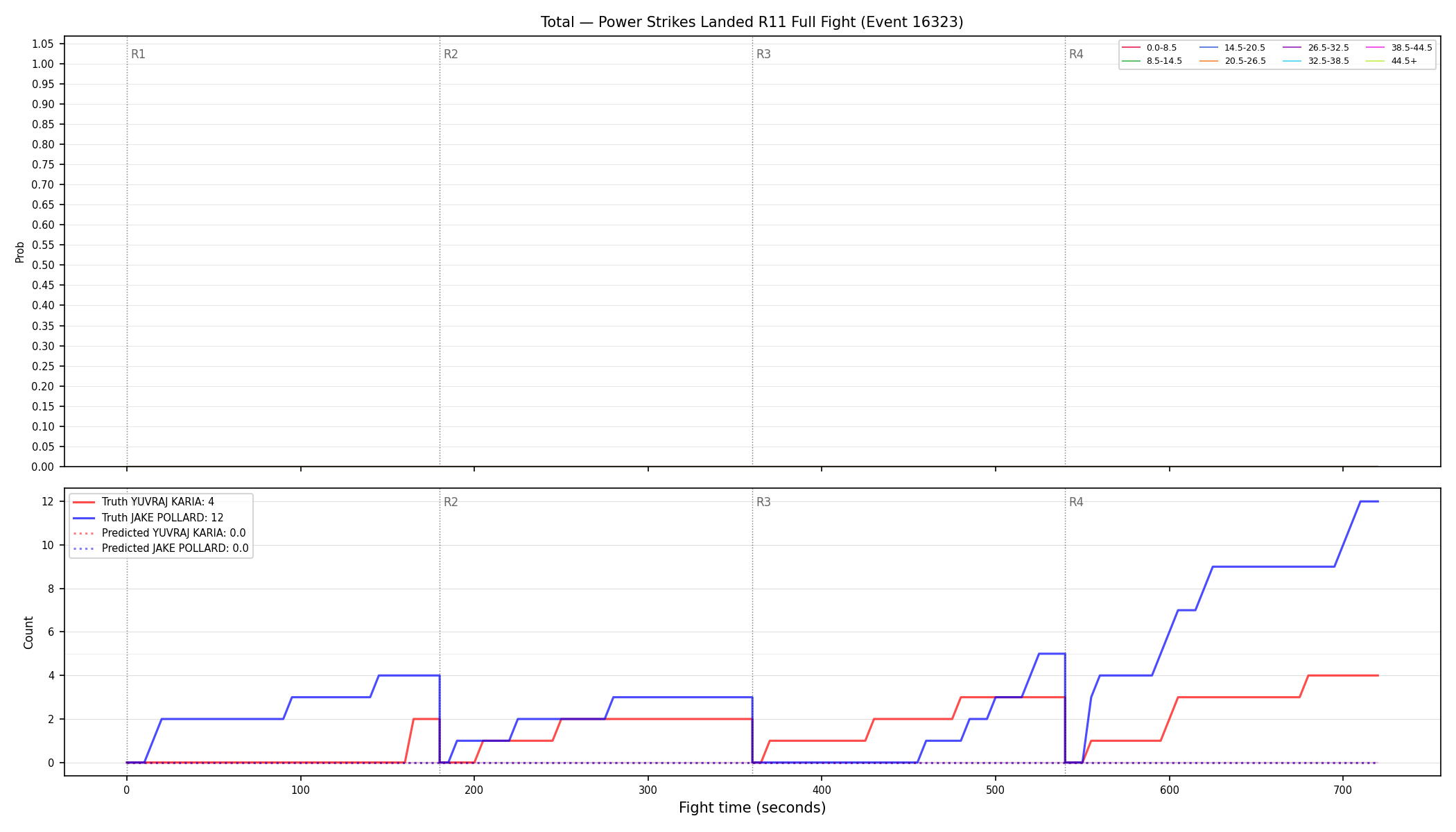This screenshot has width=1456, height=832.
Task: Click the '0.25' tick on the Prob axis
Action: 43,366
